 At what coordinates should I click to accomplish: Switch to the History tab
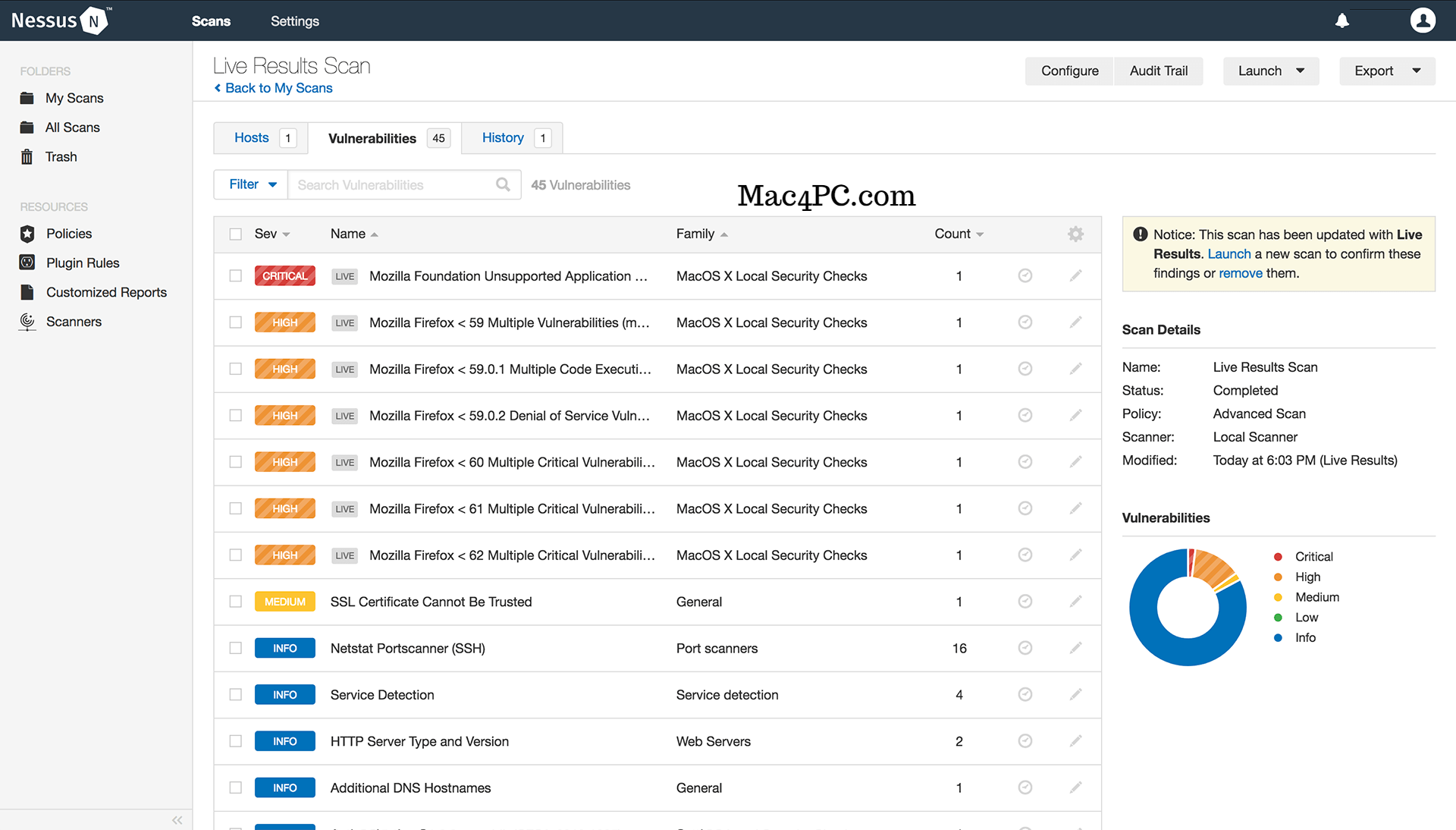[x=512, y=138]
